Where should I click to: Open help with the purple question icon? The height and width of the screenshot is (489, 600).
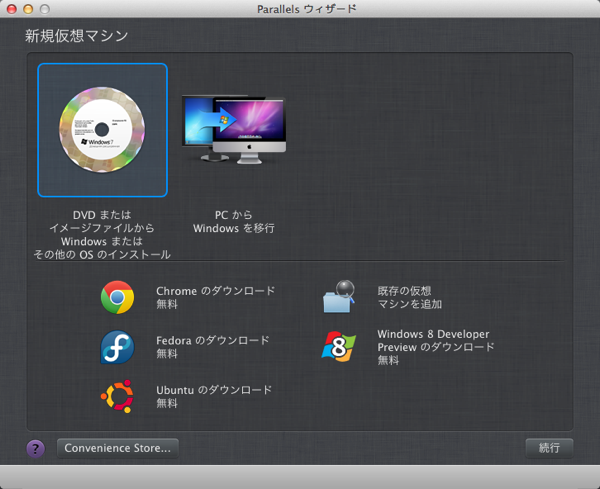click(36, 448)
